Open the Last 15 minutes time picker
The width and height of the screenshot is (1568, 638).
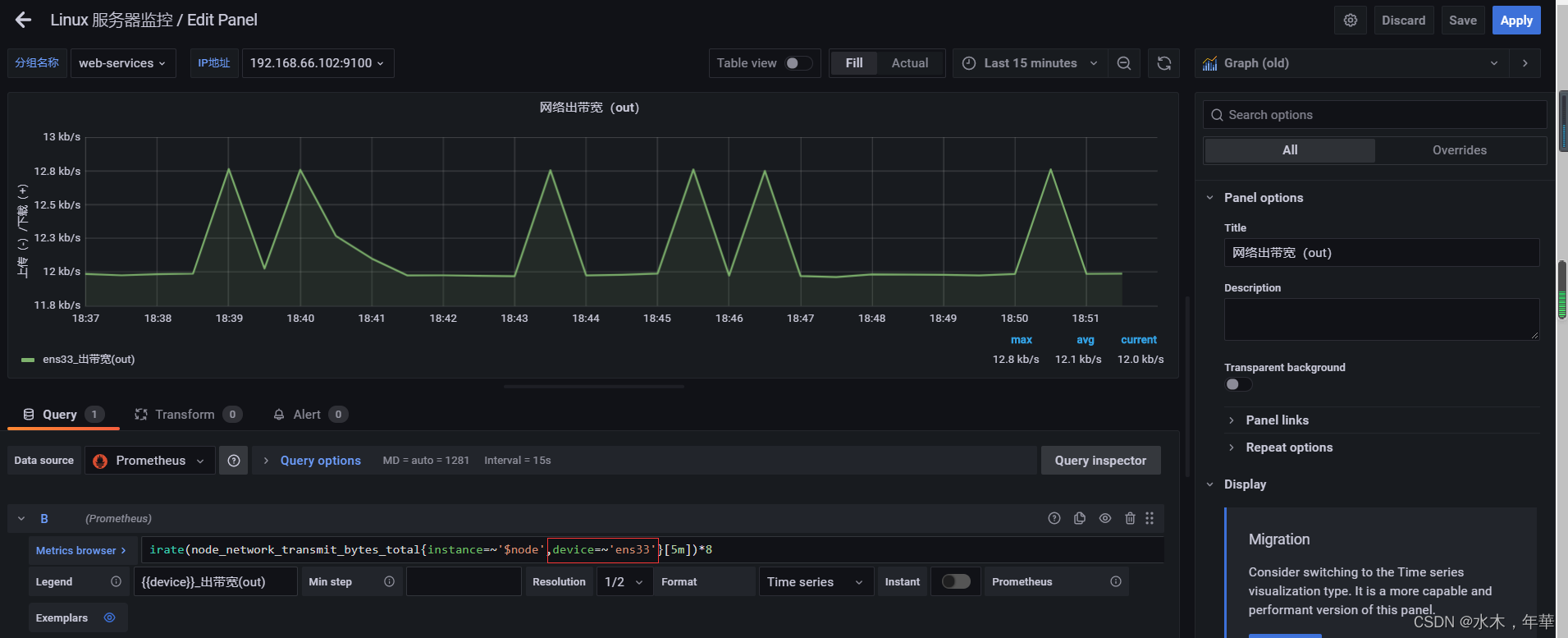pos(1030,63)
